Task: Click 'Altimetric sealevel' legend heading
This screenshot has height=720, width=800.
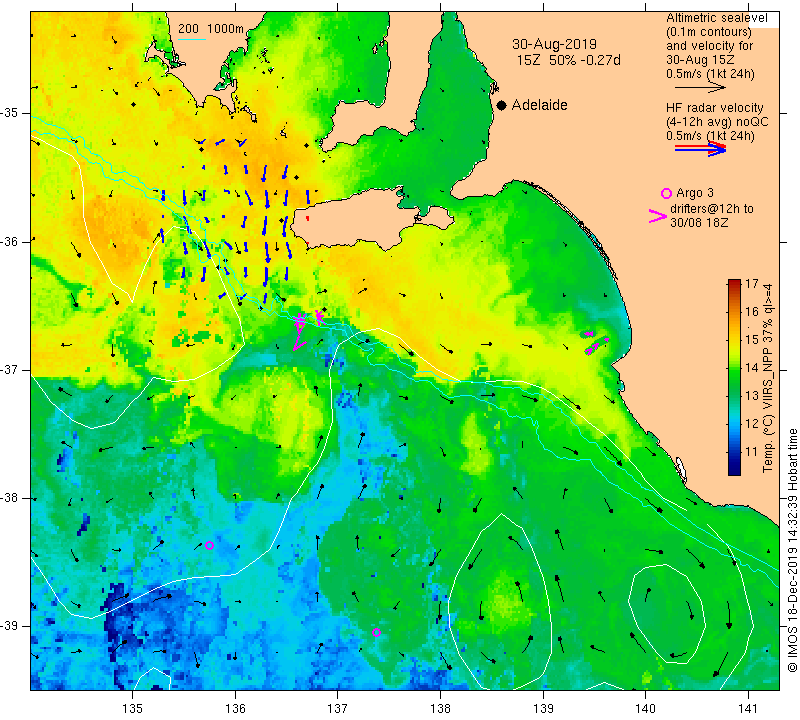Action: click(716, 18)
